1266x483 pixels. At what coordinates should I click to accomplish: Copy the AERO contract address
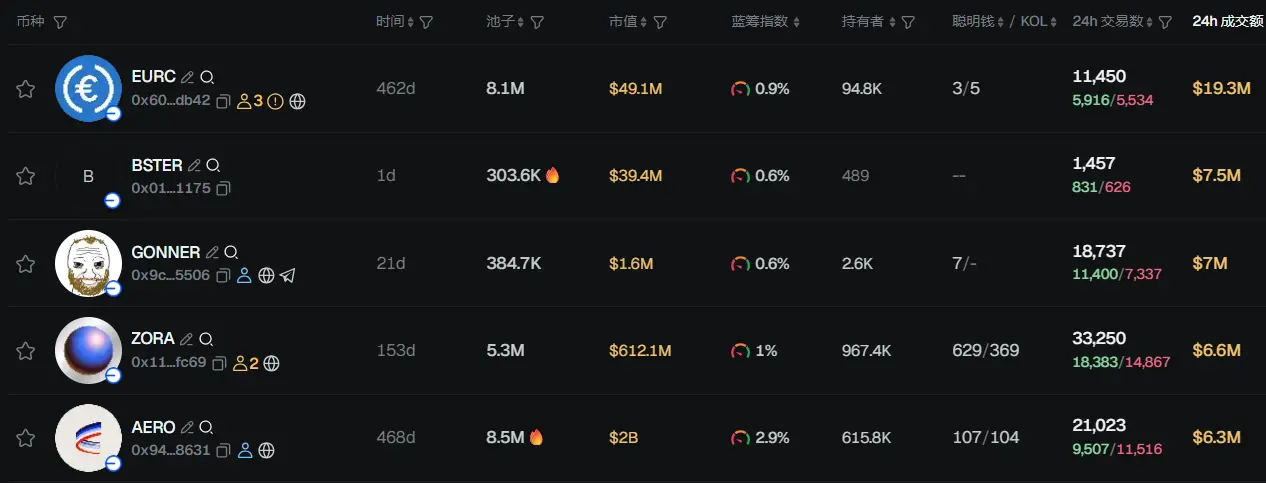[223, 450]
